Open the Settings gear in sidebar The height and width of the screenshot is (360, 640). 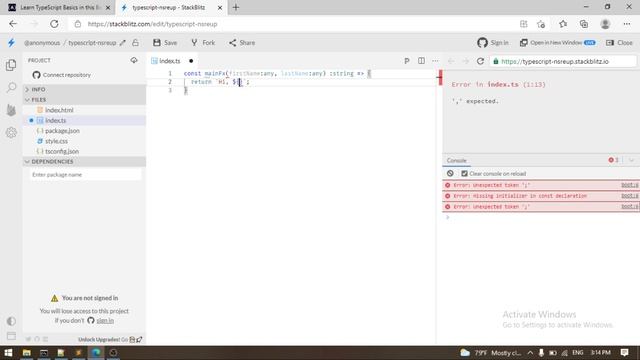point(11,132)
